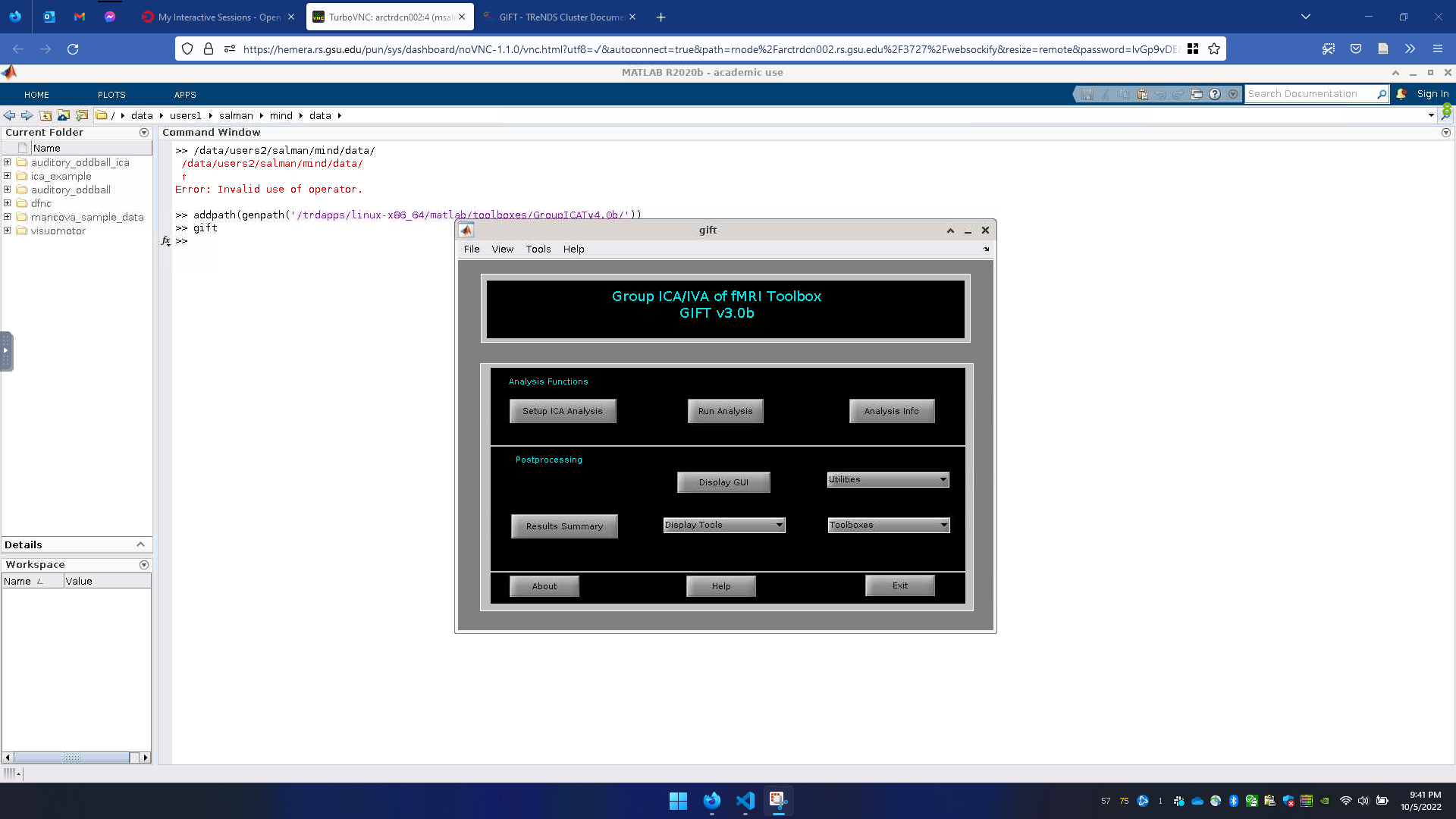Click salman segment in address path
This screenshot has height=819, width=1456.
coord(236,115)
